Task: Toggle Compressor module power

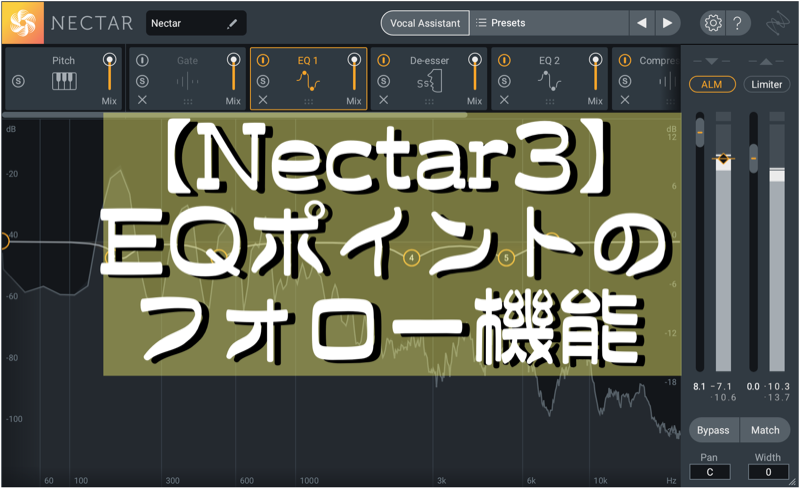Action: 625,60
